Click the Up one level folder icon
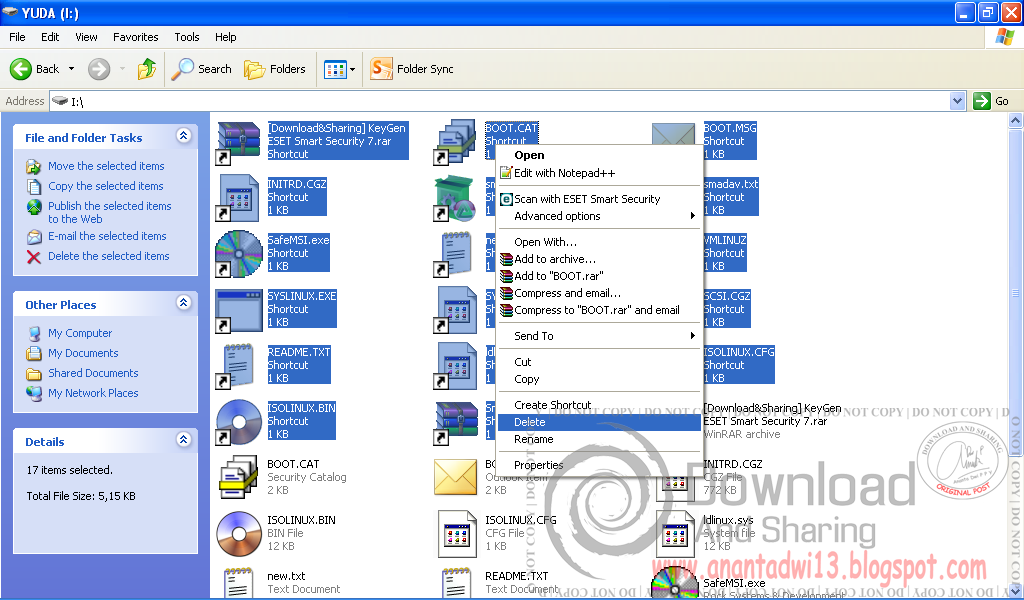The image size is (1024, 600). 146,69
